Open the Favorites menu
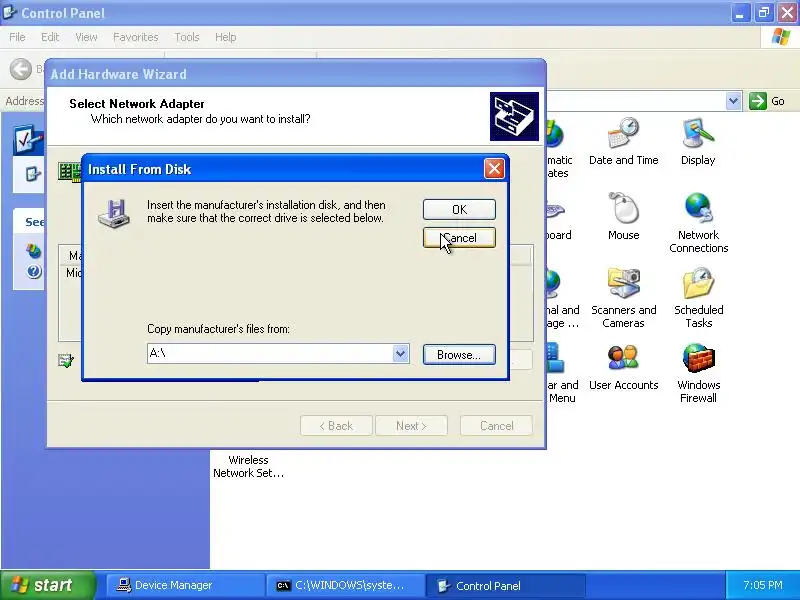Image resolution: width=800 pixels, height=600 pixels. 136,37
